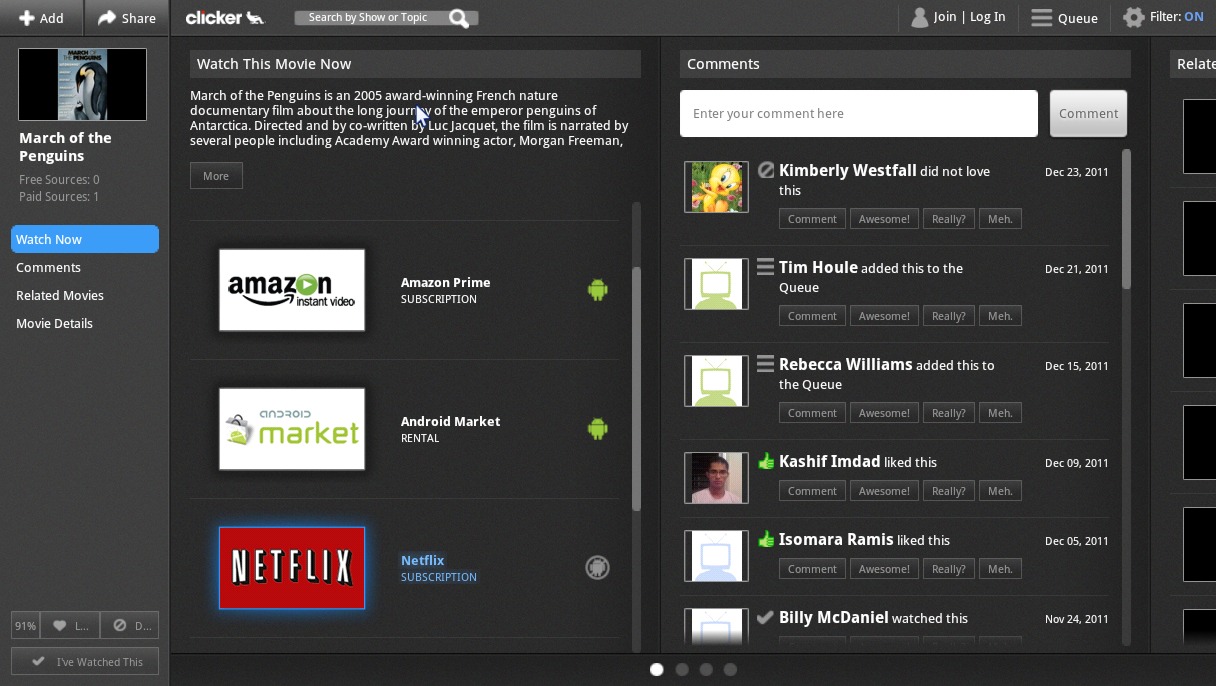Go to the Clicker home logo
Screen dimensions: 1216x686
(x=225, y=17)
